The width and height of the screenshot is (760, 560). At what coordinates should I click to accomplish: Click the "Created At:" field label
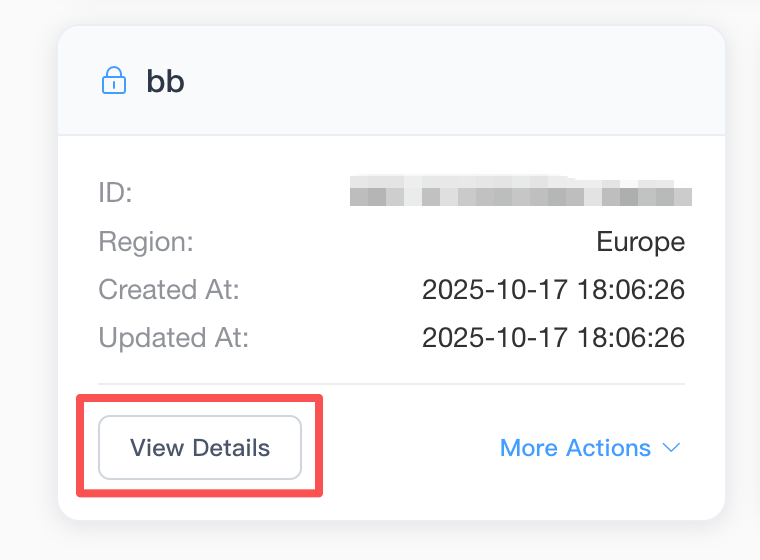[x=169, y=290]
